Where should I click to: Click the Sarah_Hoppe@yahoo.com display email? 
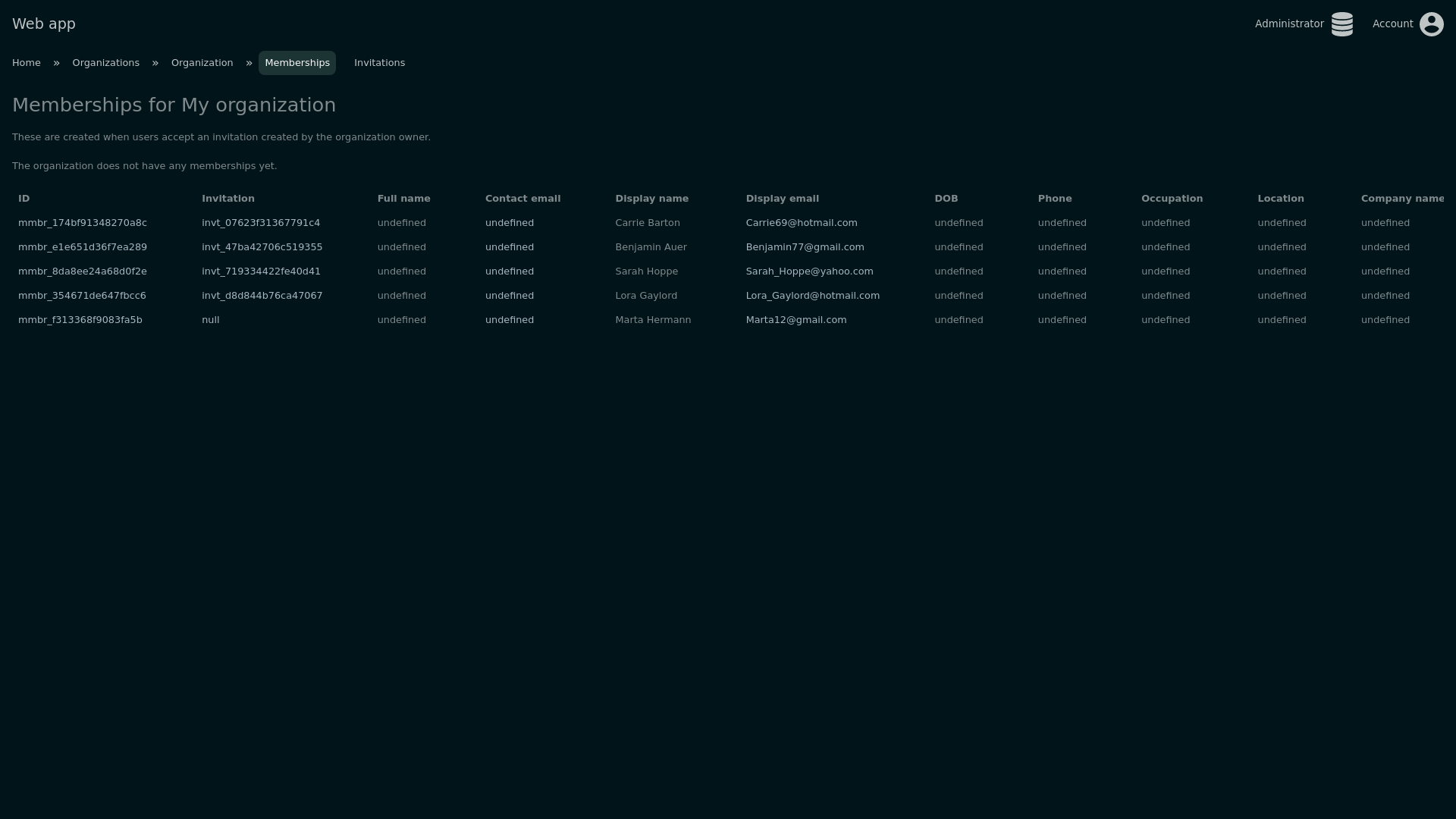(809, 271)
